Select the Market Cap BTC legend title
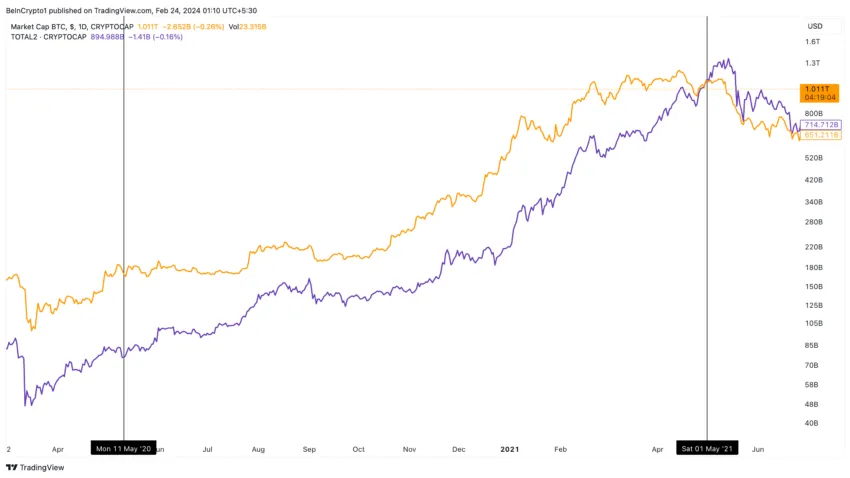850x478 pixels. [x=72, y=27]
